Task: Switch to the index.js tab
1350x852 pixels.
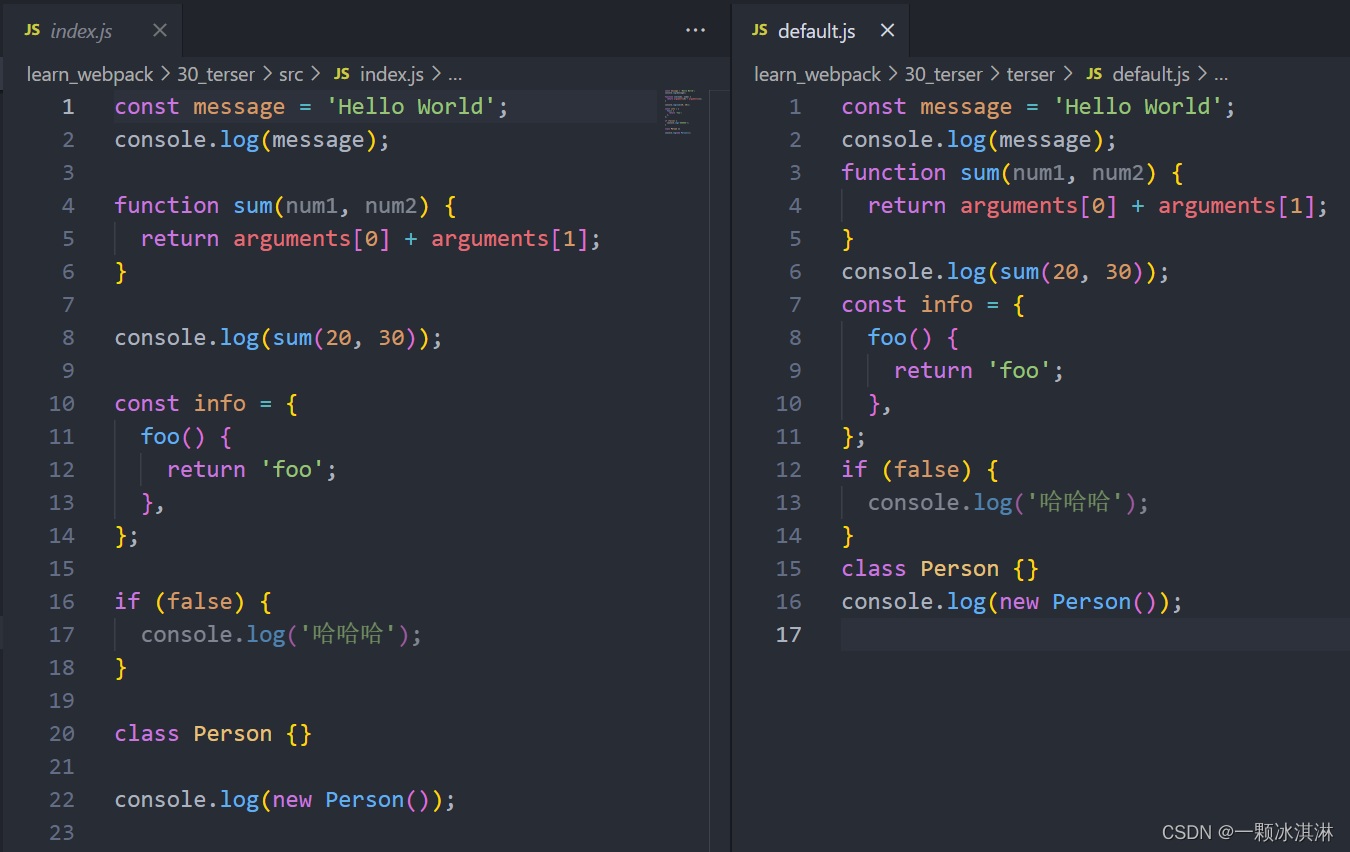Action: tap(91, 31)
